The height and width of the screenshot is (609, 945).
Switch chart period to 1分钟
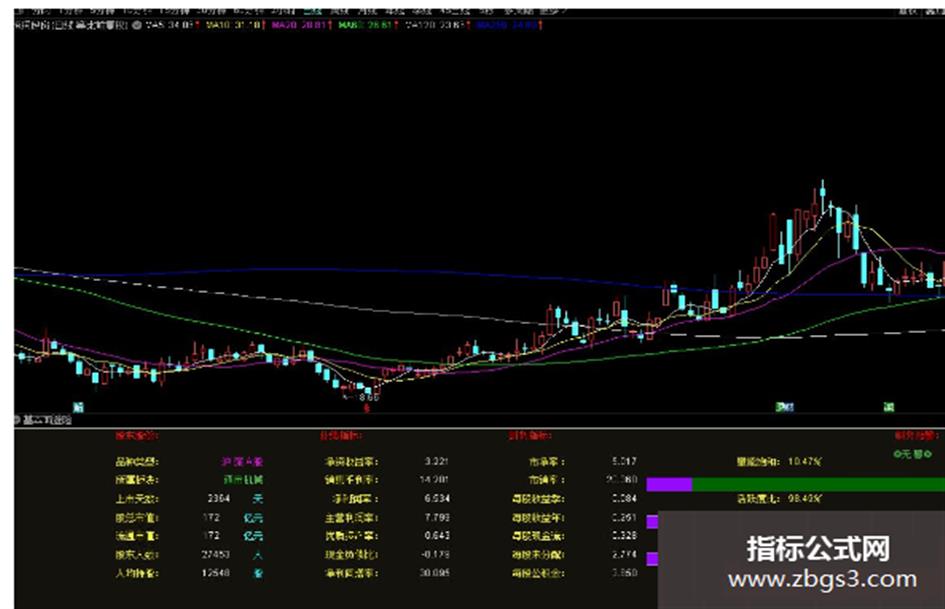click(70, 11)
